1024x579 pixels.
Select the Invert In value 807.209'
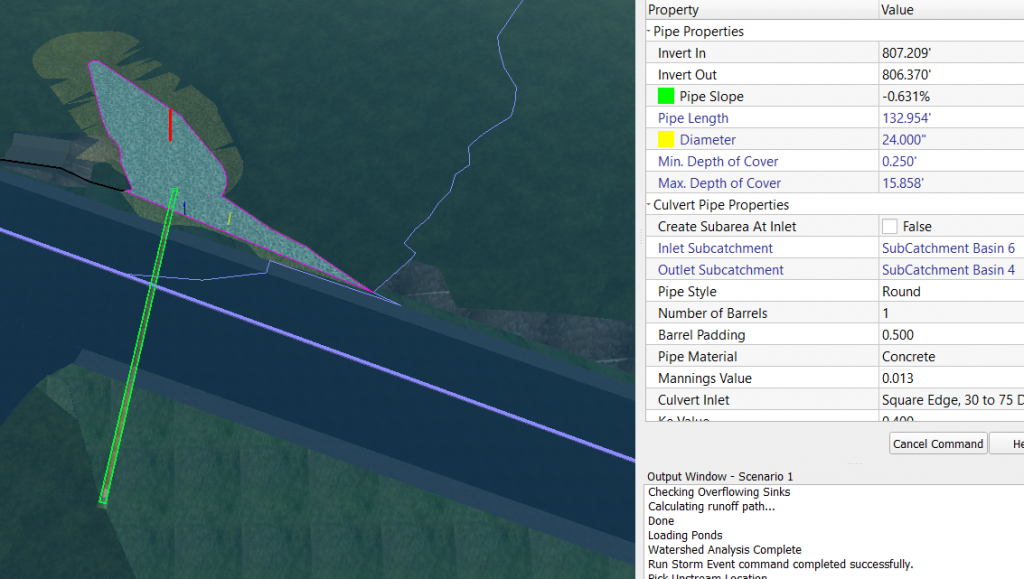click(906, 53)
